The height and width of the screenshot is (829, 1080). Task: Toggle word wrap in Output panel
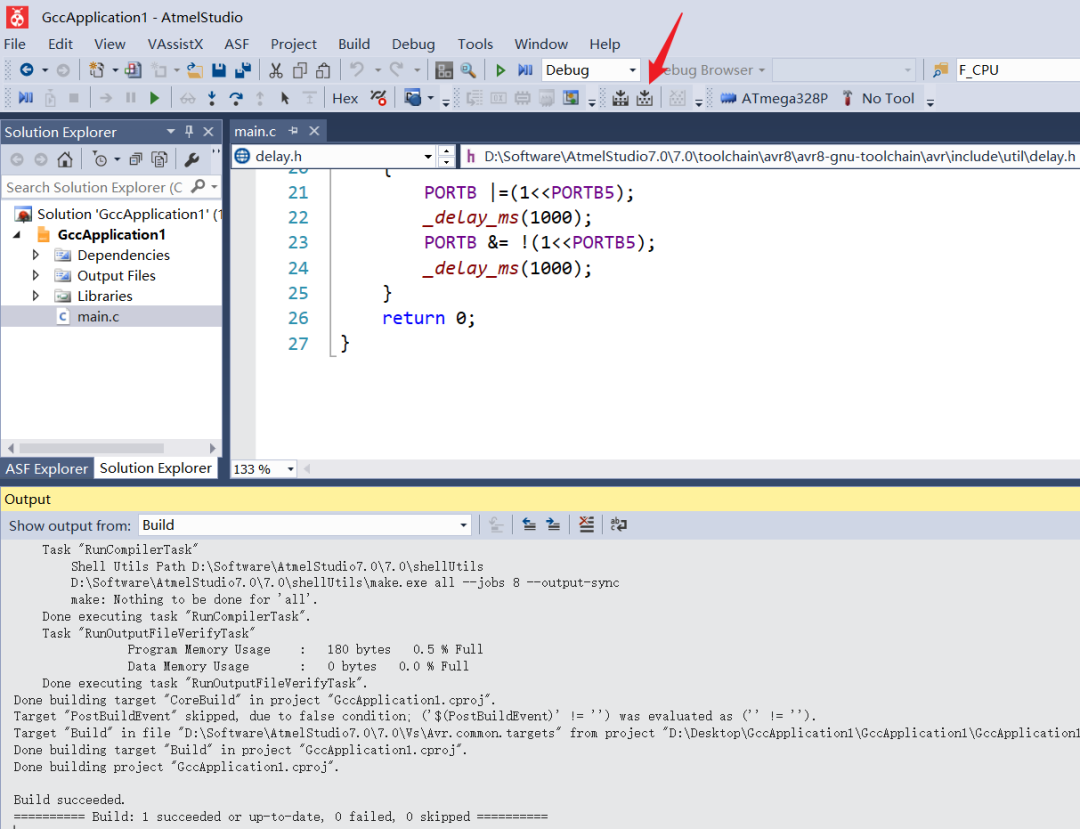click(618, 525)
